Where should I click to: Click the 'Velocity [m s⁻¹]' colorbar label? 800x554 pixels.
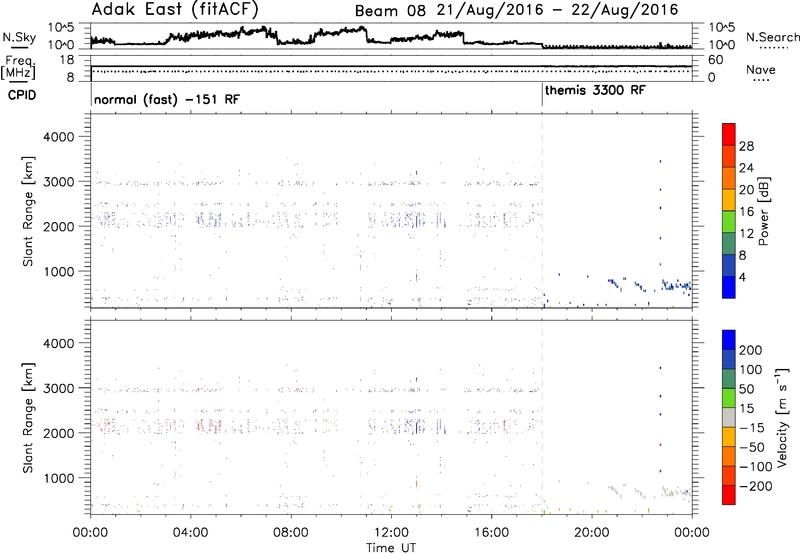[781, 417]
